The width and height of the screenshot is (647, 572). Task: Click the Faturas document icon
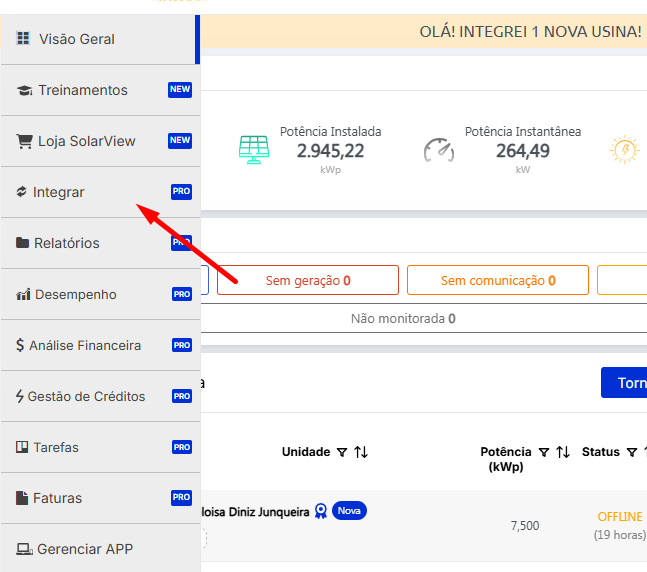point(22,498)
